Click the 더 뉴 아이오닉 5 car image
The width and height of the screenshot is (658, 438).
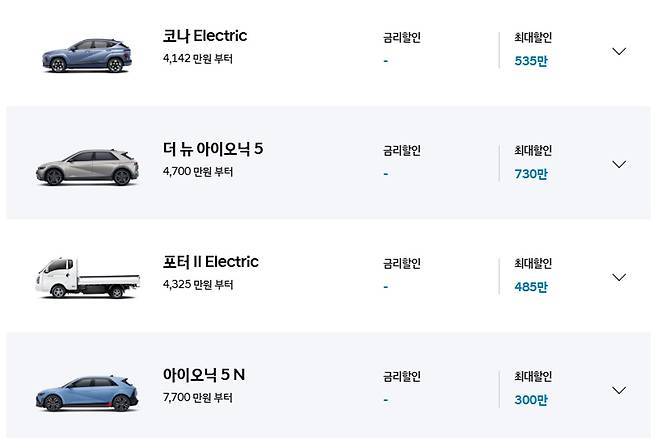point(84,167)
